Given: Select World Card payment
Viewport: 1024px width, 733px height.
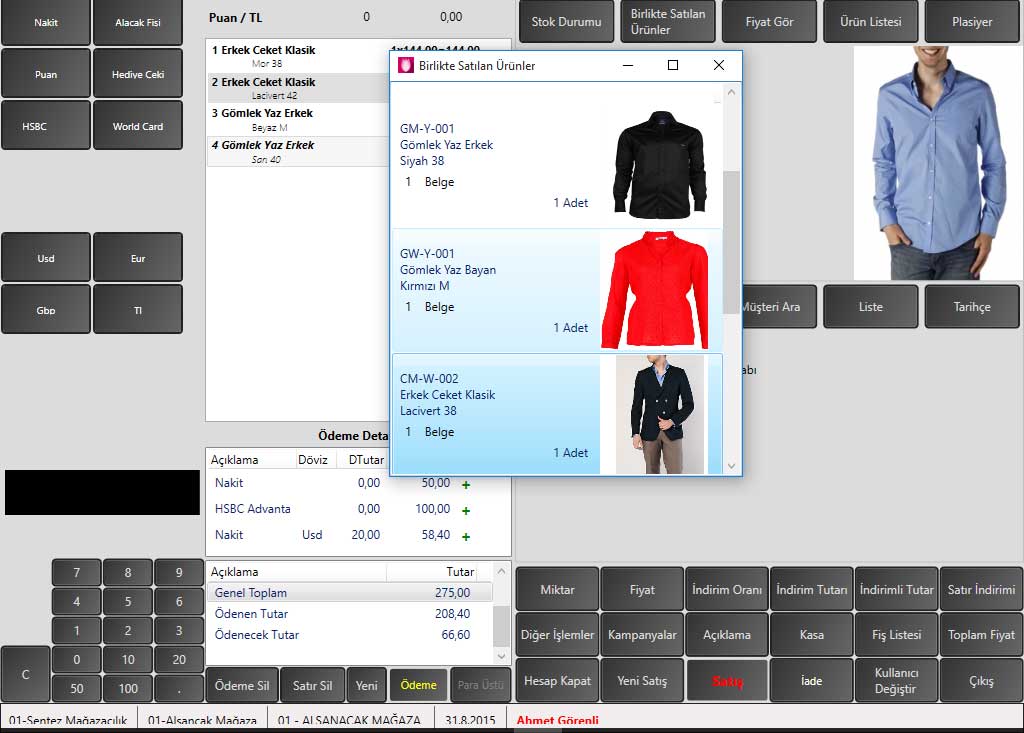Looking at the screenshot, I should [138, 125].
